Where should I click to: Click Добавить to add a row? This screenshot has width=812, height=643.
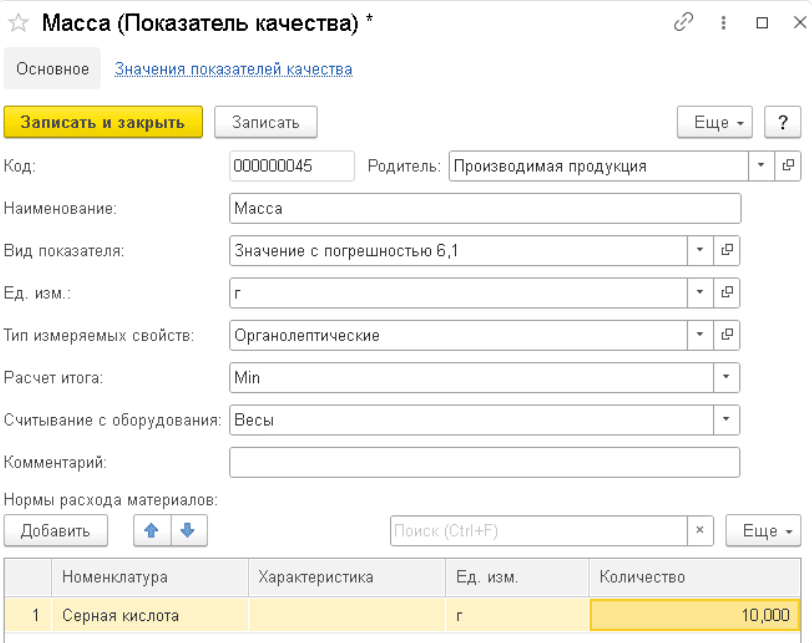56,531
